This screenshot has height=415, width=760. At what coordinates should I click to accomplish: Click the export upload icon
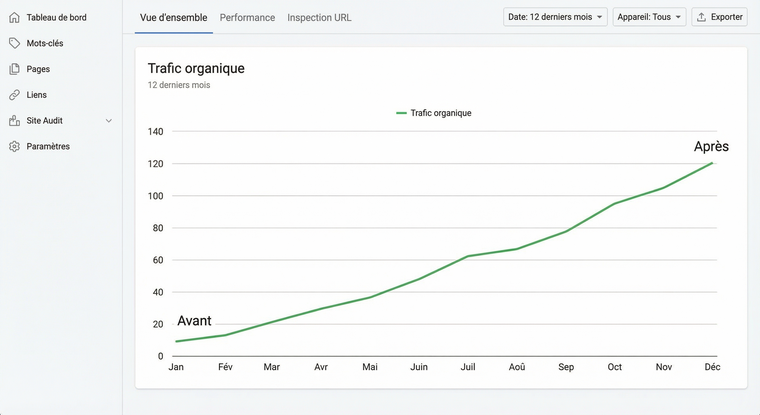(x=701, y=17)
